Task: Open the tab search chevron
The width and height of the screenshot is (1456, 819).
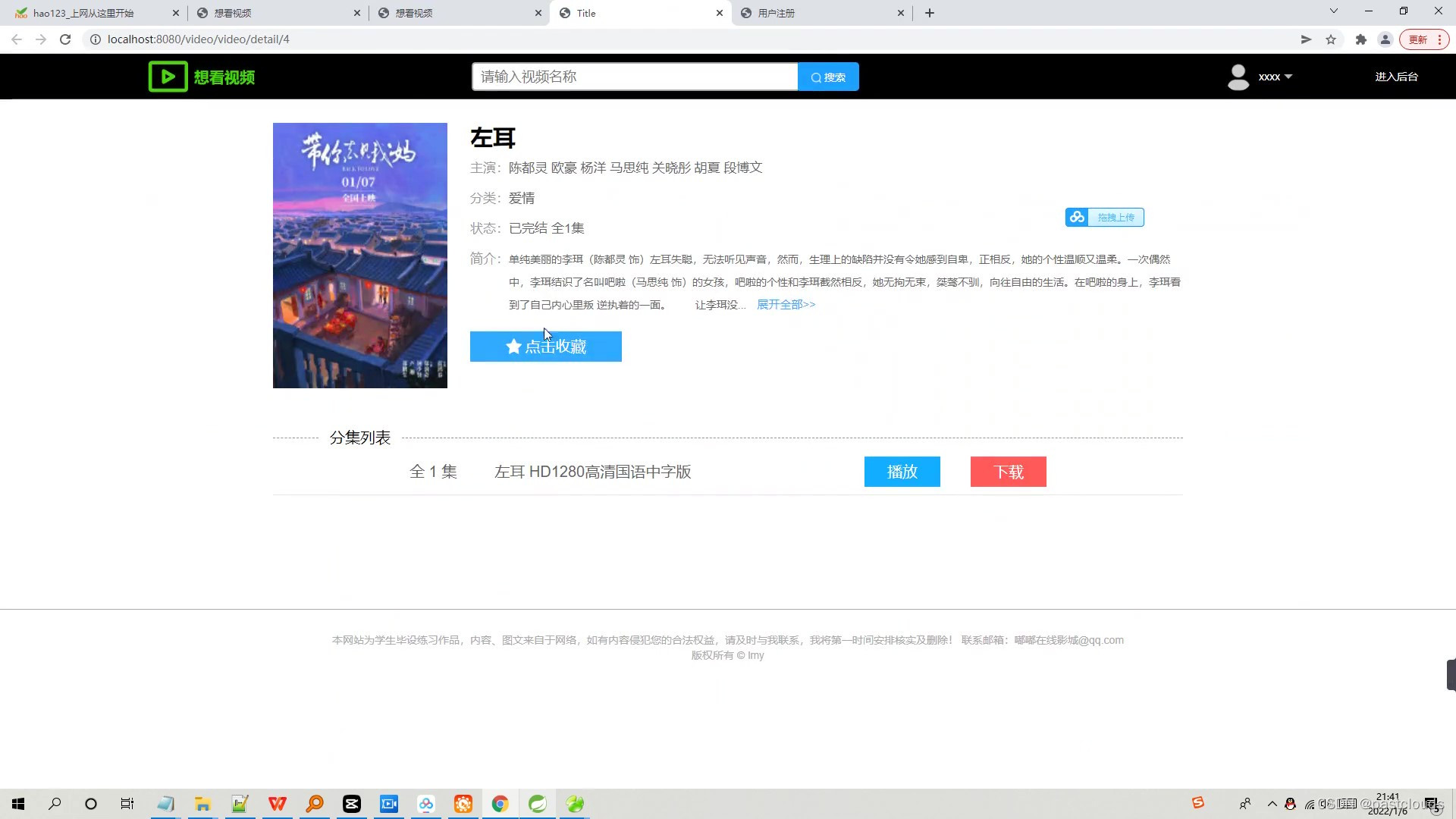Action: [1333, 11]
